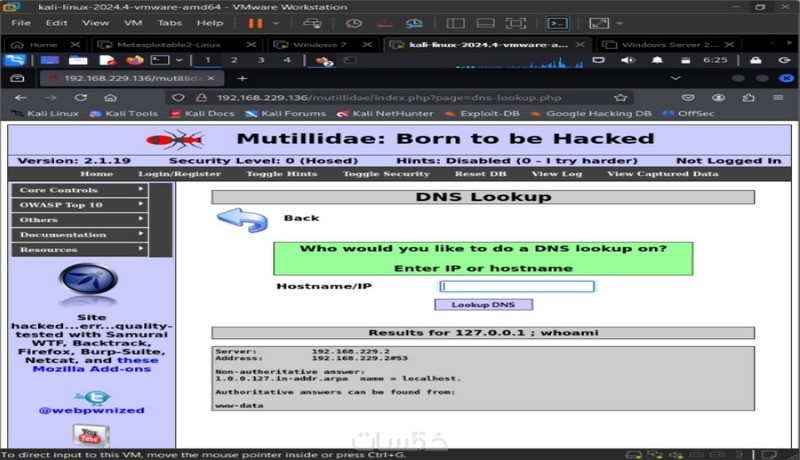Open the VMware Help menu
This screenshot has height=460, width=800.
pyautogui.click(x=210, y=23)
